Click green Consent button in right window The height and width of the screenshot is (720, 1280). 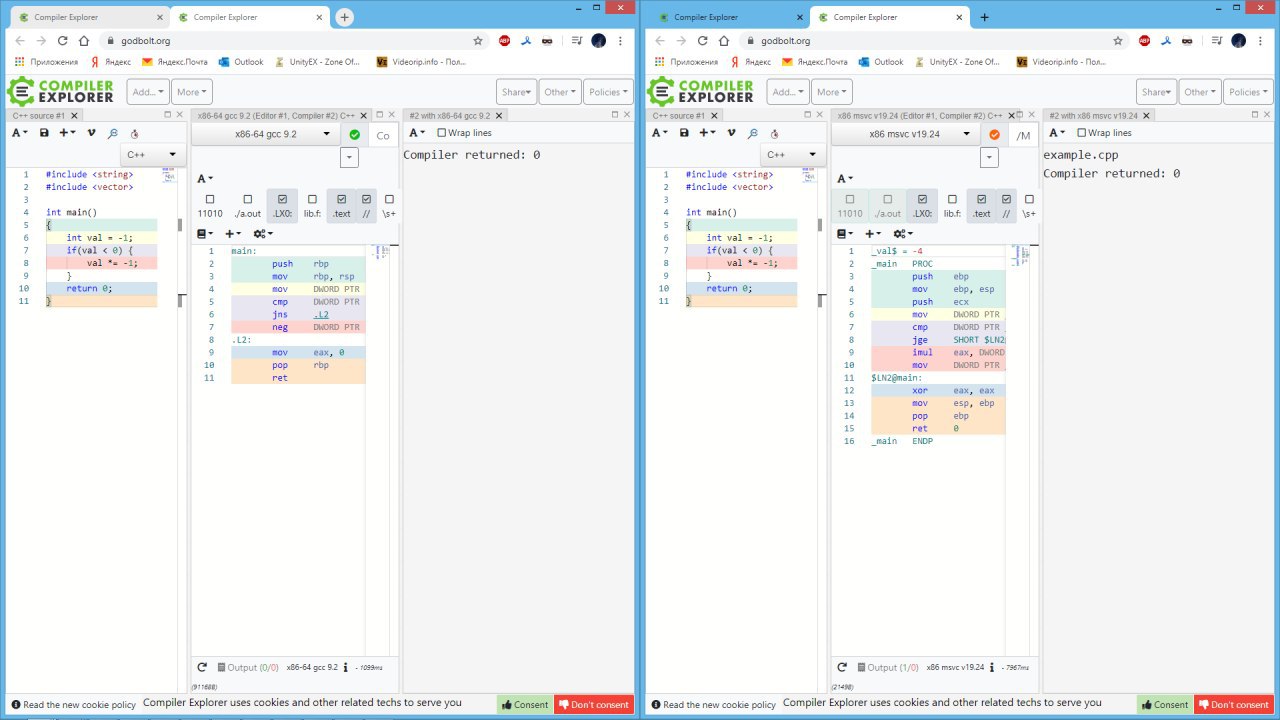coord(1164,704)
